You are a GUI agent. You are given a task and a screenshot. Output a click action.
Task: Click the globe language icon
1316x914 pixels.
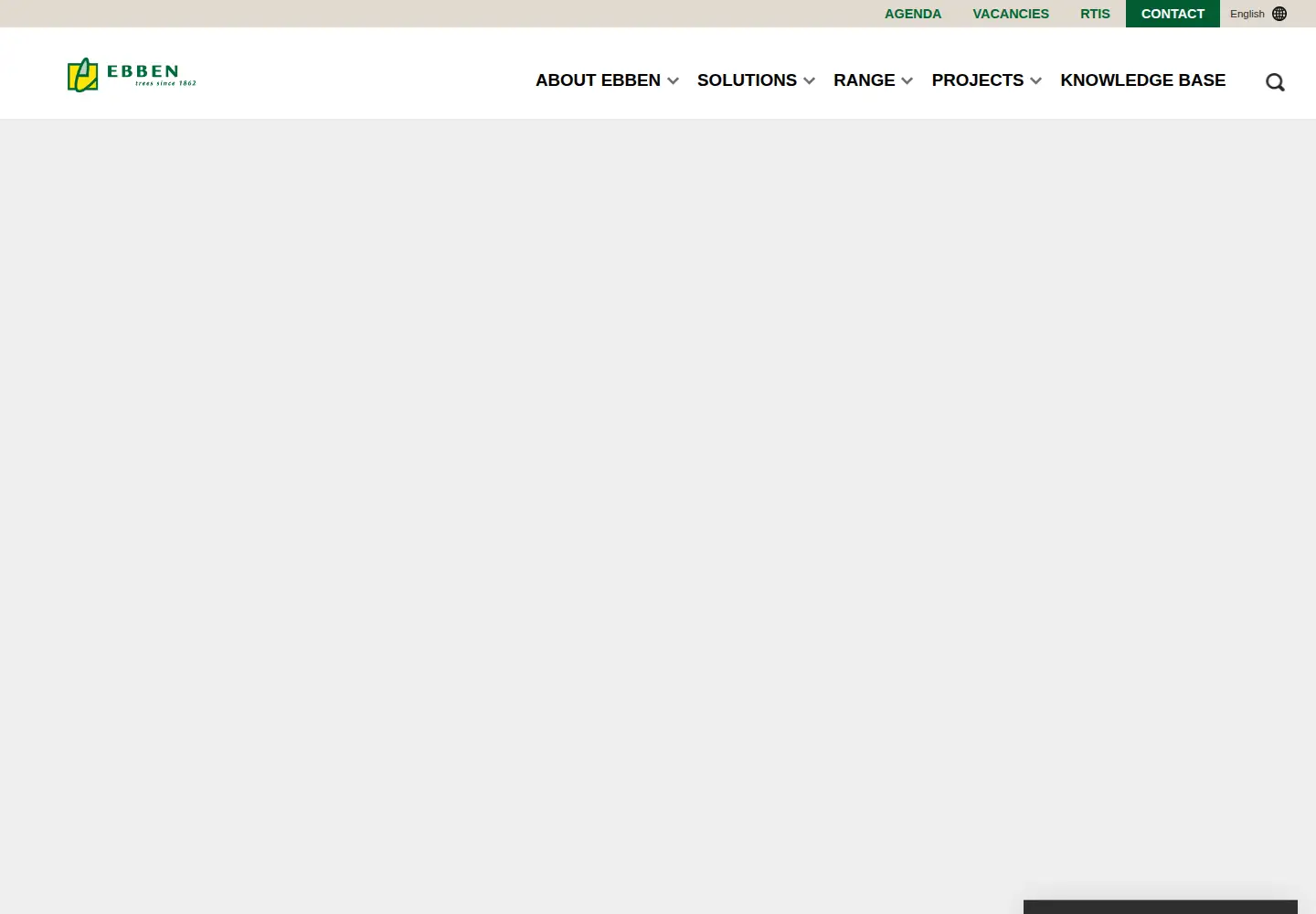(1279, 14)
